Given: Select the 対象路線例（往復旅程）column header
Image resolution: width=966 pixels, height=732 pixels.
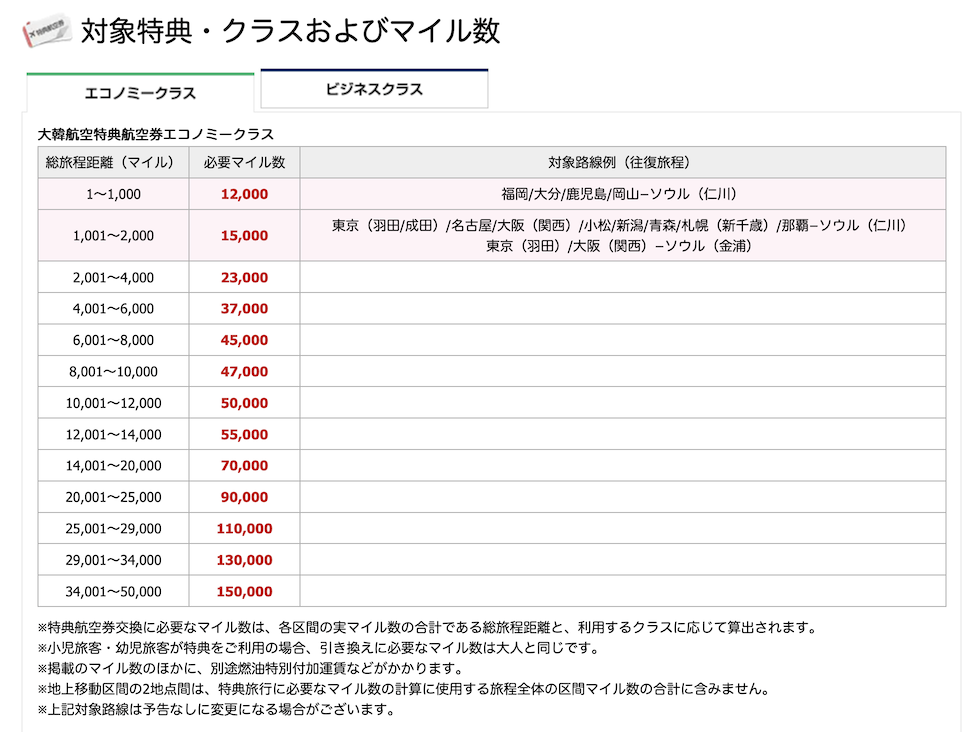Looking at the screenshot, I should pyautogui.click(x=624, y=161).
